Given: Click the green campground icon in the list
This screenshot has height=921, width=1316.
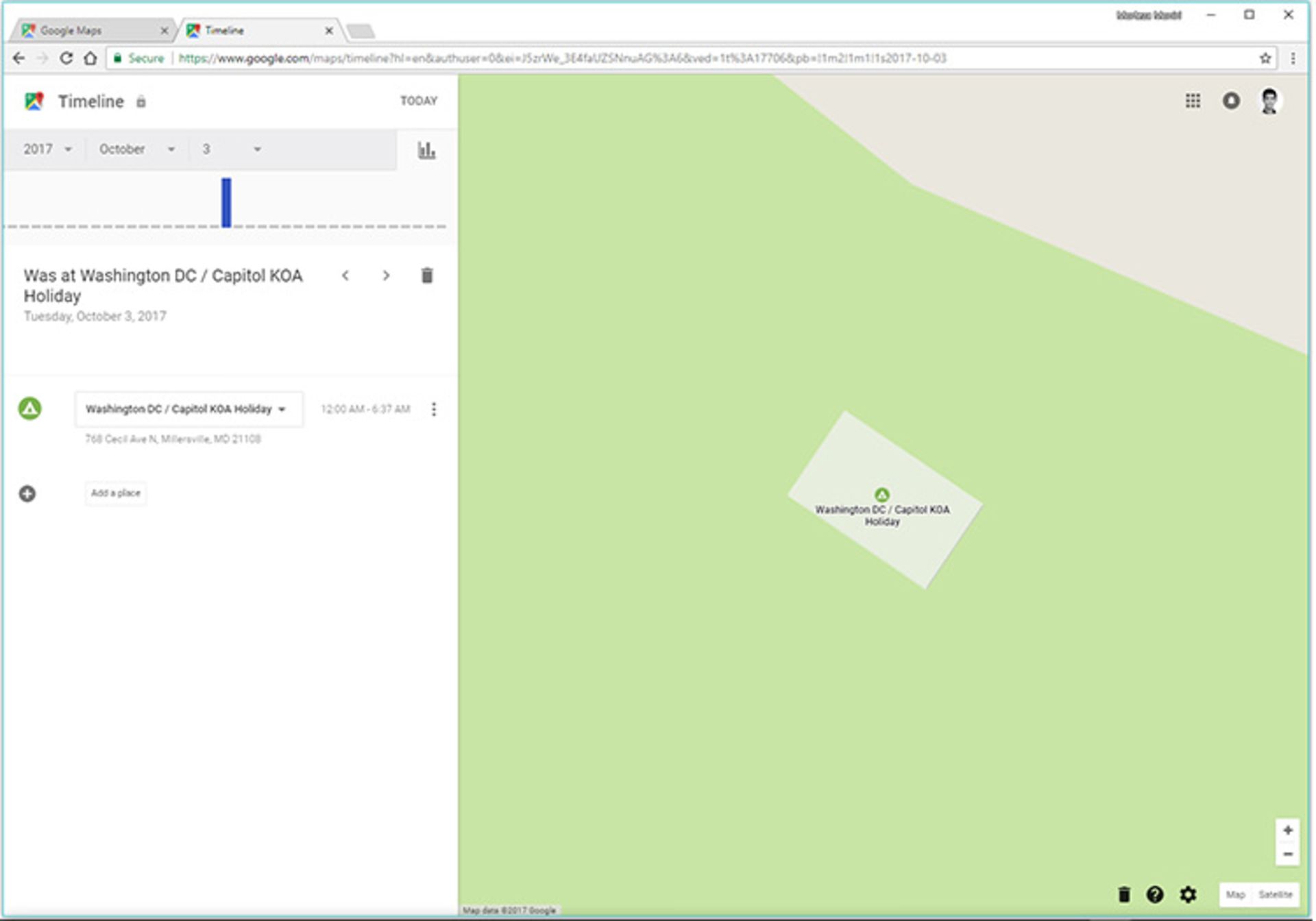Looking at the screenshot, I should [29, 409].
